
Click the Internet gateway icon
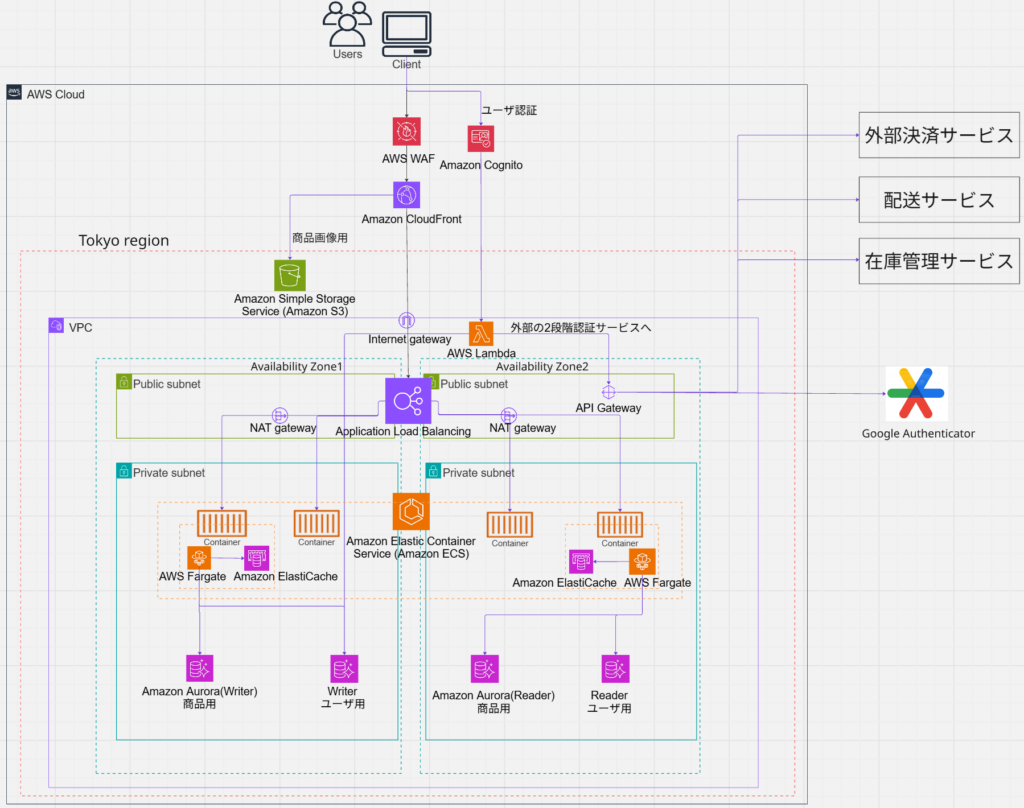(406, 320)
